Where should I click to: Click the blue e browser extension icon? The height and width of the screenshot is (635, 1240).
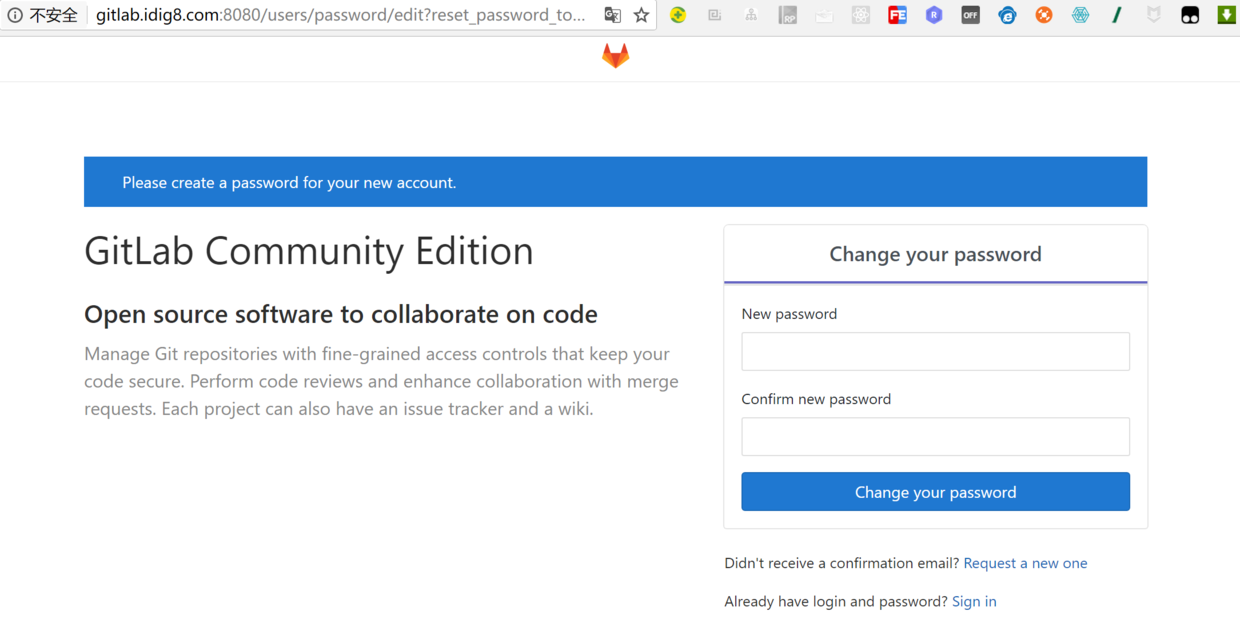[1007, 15]
